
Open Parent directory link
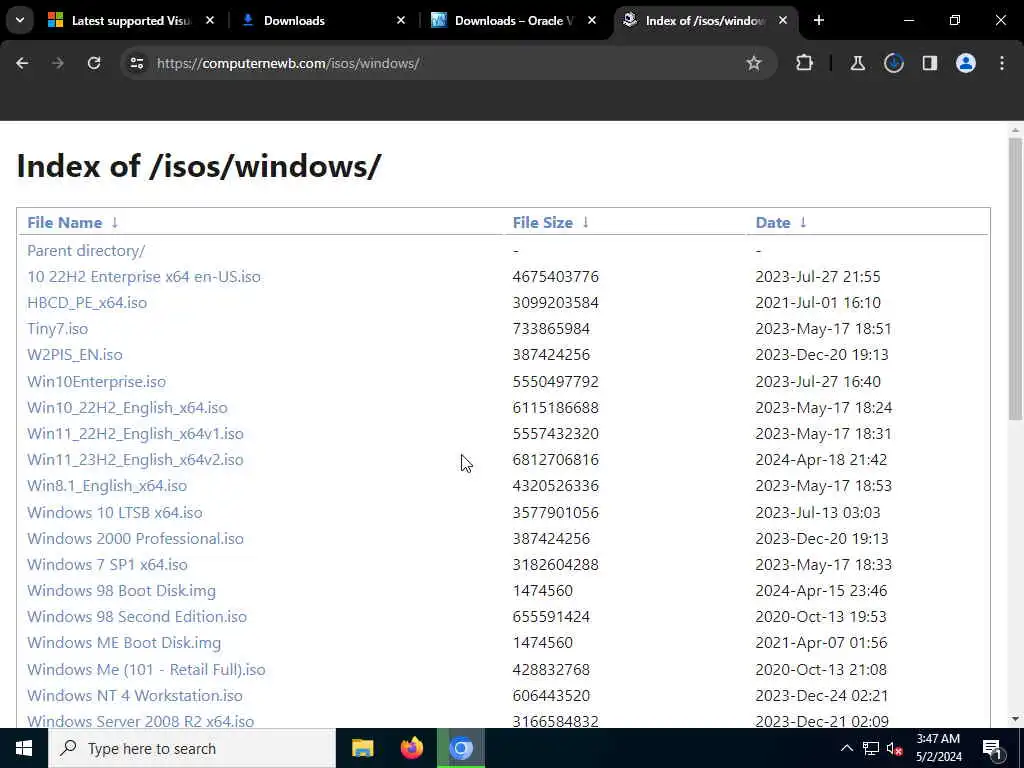coord(86,250)
